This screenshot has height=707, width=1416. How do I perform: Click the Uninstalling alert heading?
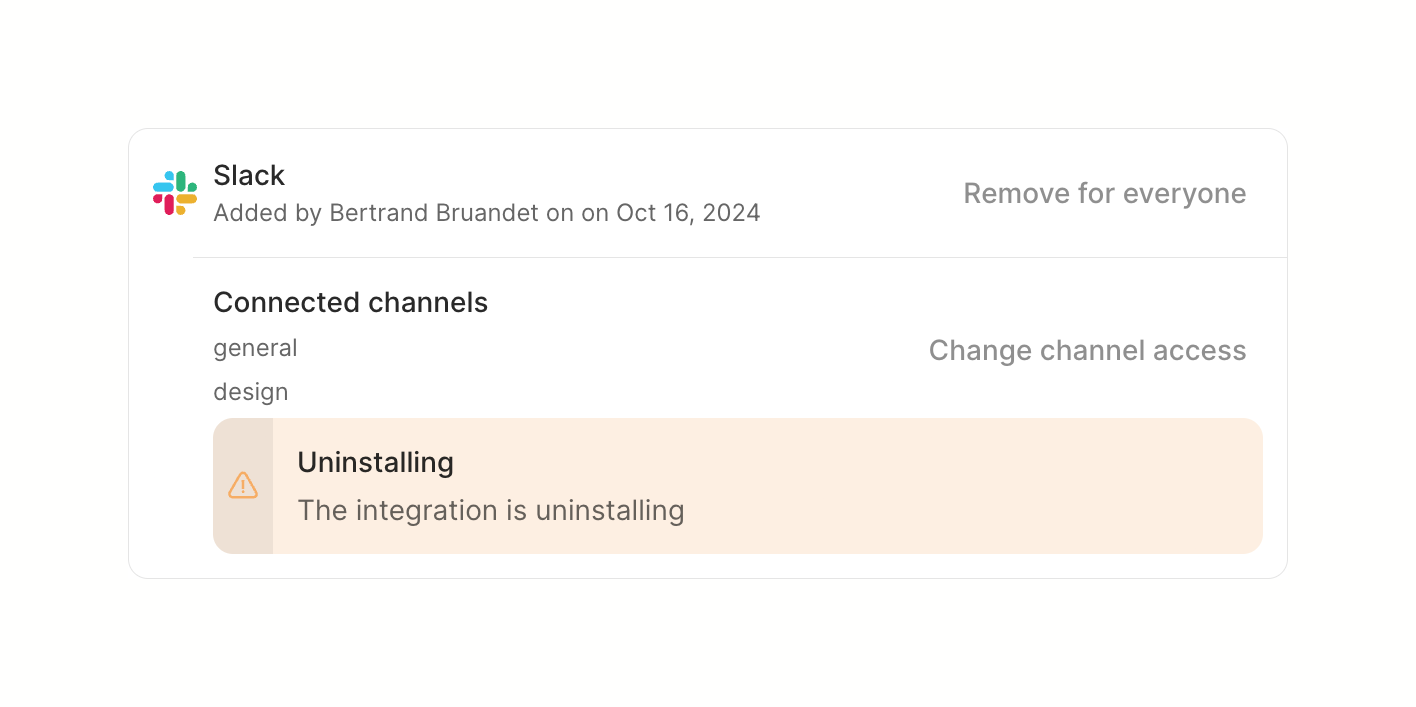click(375, 462)
